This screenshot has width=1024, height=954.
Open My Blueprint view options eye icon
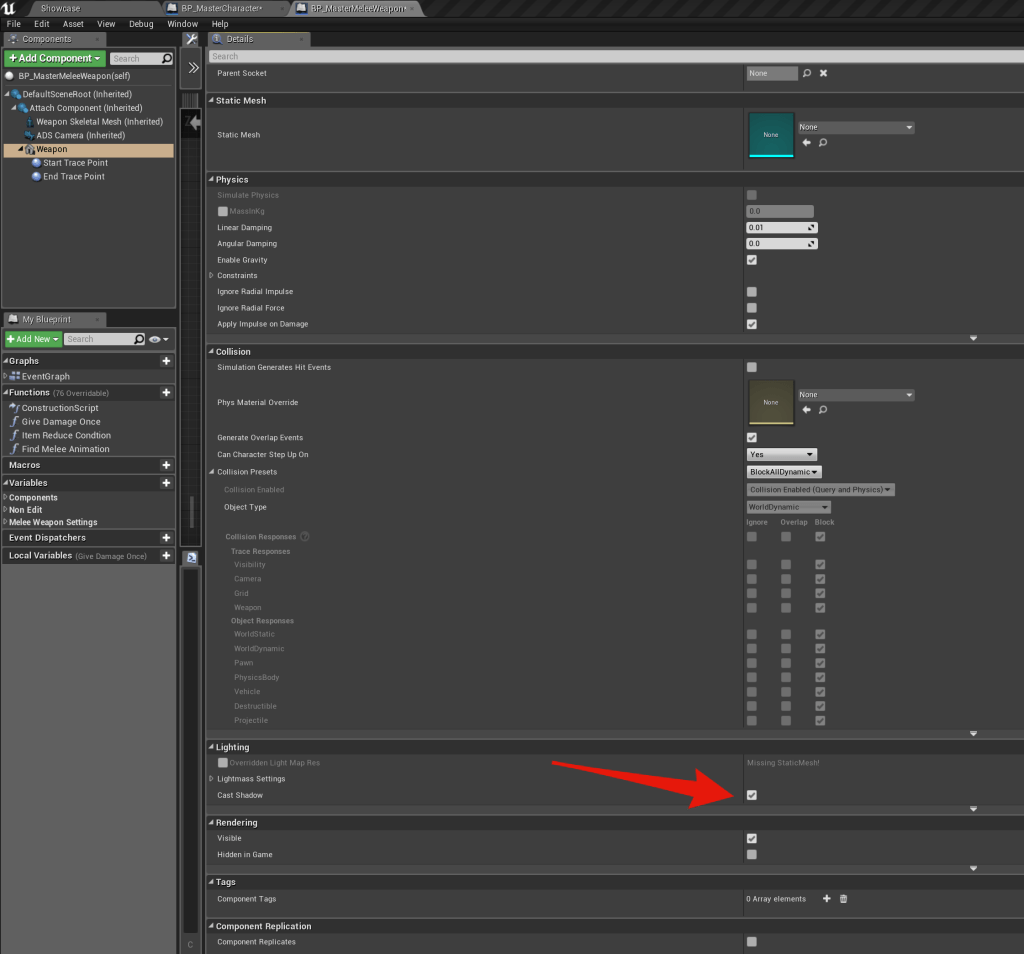click(x=156, y=339)
